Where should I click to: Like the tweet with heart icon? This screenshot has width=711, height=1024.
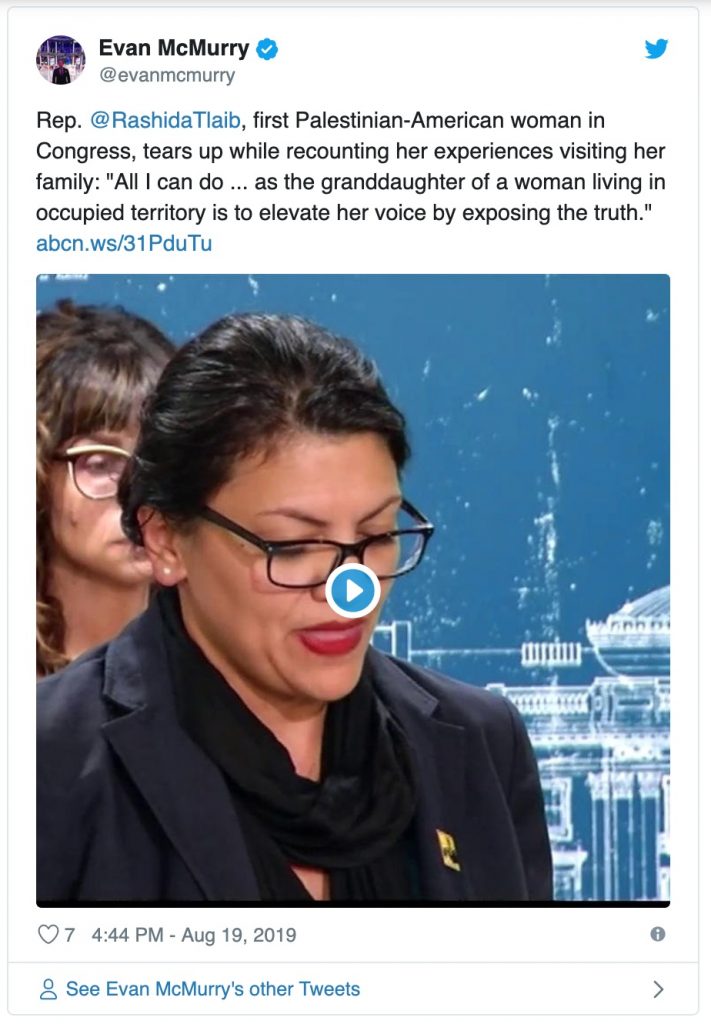(x=48, y=935)
